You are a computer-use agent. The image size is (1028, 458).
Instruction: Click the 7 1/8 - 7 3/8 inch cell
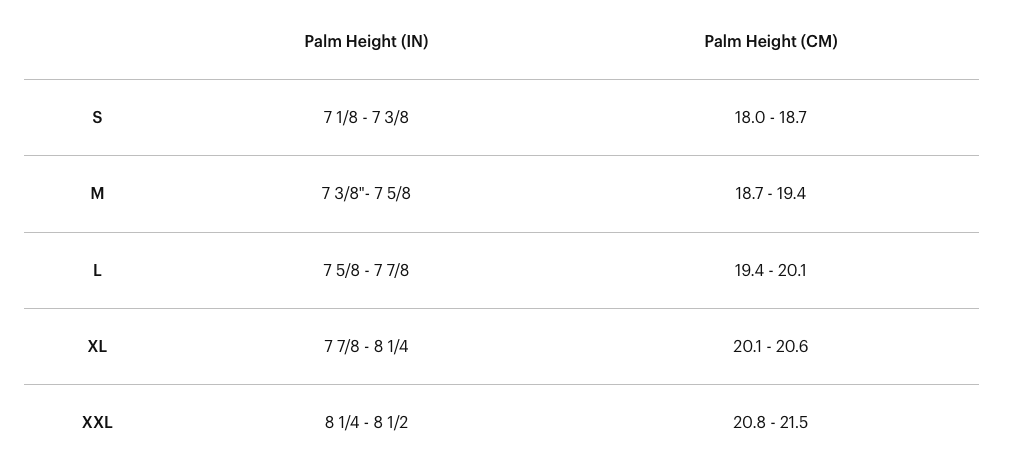[366, 117]
